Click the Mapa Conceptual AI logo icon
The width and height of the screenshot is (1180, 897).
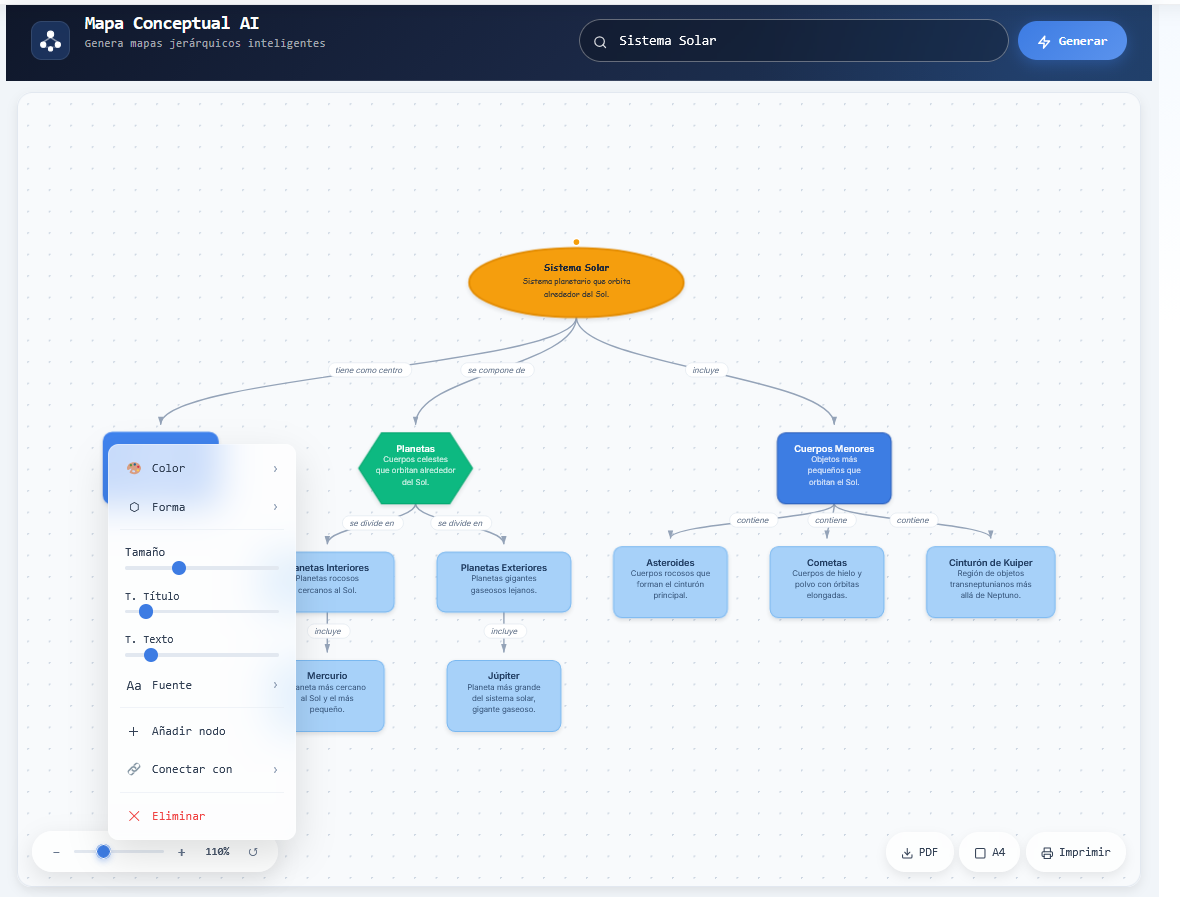tap(50, 41)
